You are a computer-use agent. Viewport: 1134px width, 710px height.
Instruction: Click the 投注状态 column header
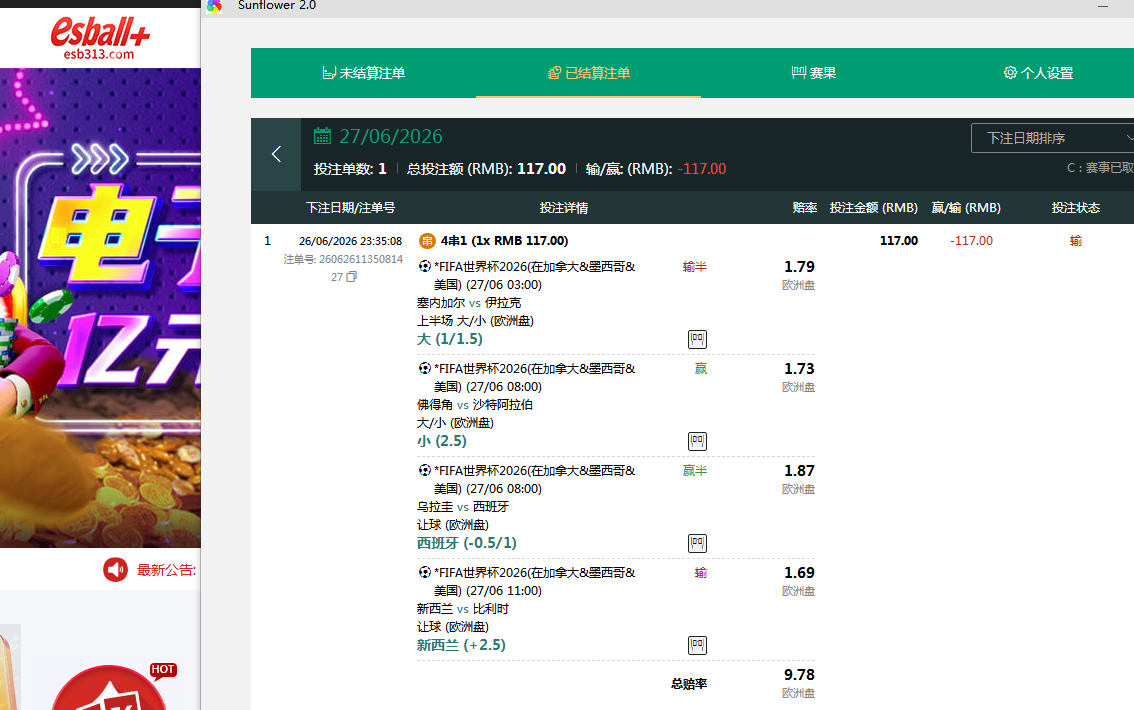(1075, 208)
